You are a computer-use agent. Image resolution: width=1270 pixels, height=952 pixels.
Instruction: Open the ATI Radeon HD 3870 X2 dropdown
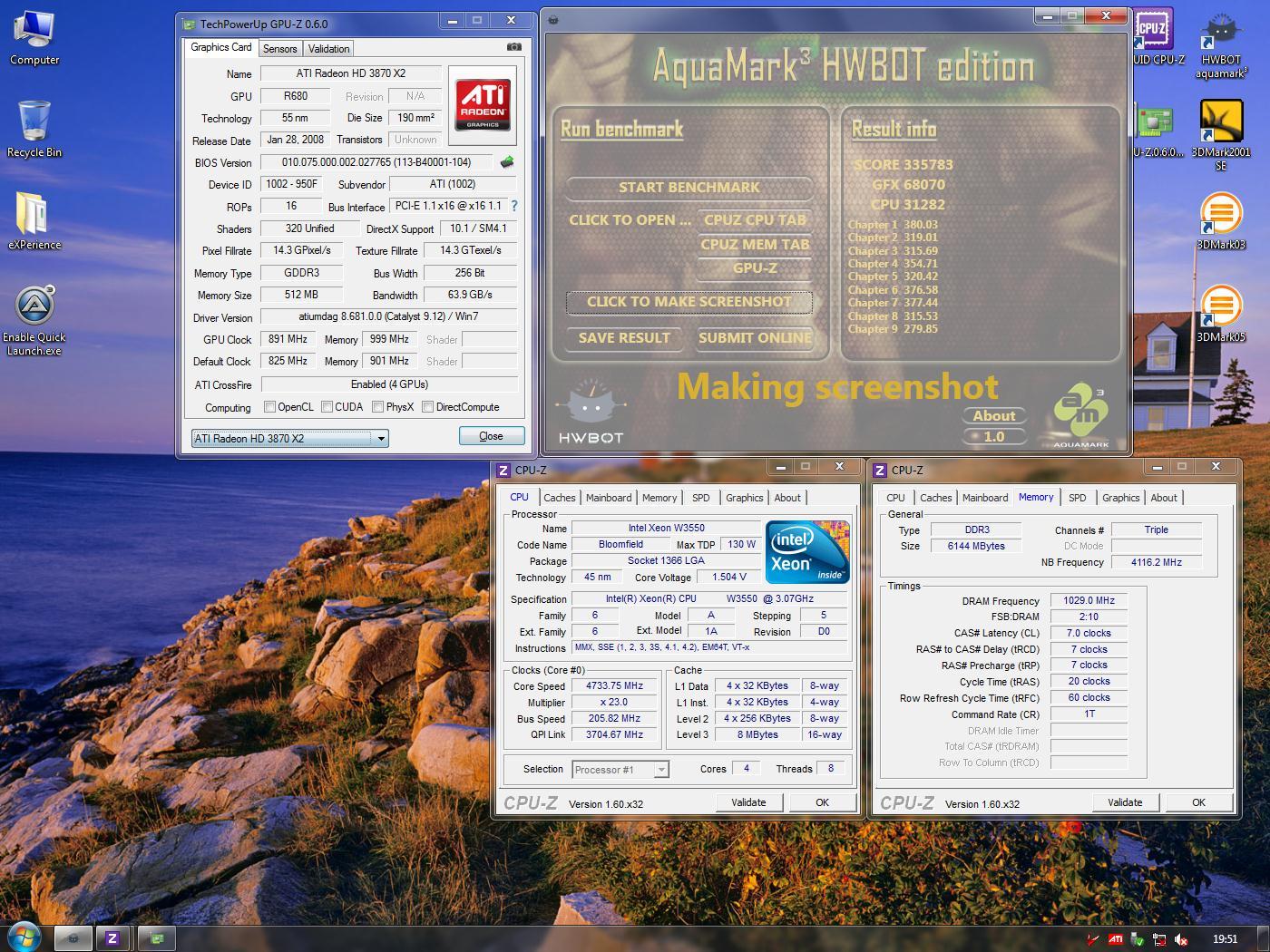pyautogui.click(x=290, y=438)
